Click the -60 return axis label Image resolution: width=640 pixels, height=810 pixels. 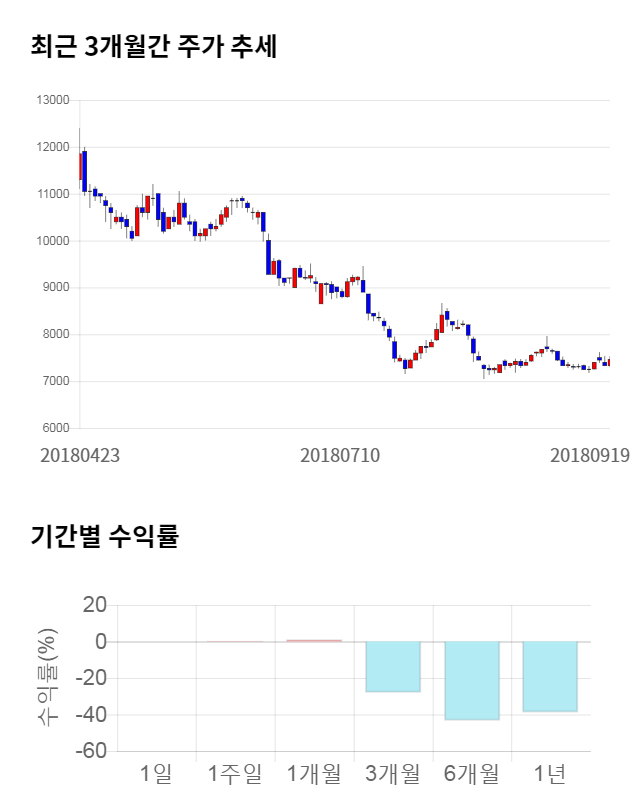coord(87,751)
